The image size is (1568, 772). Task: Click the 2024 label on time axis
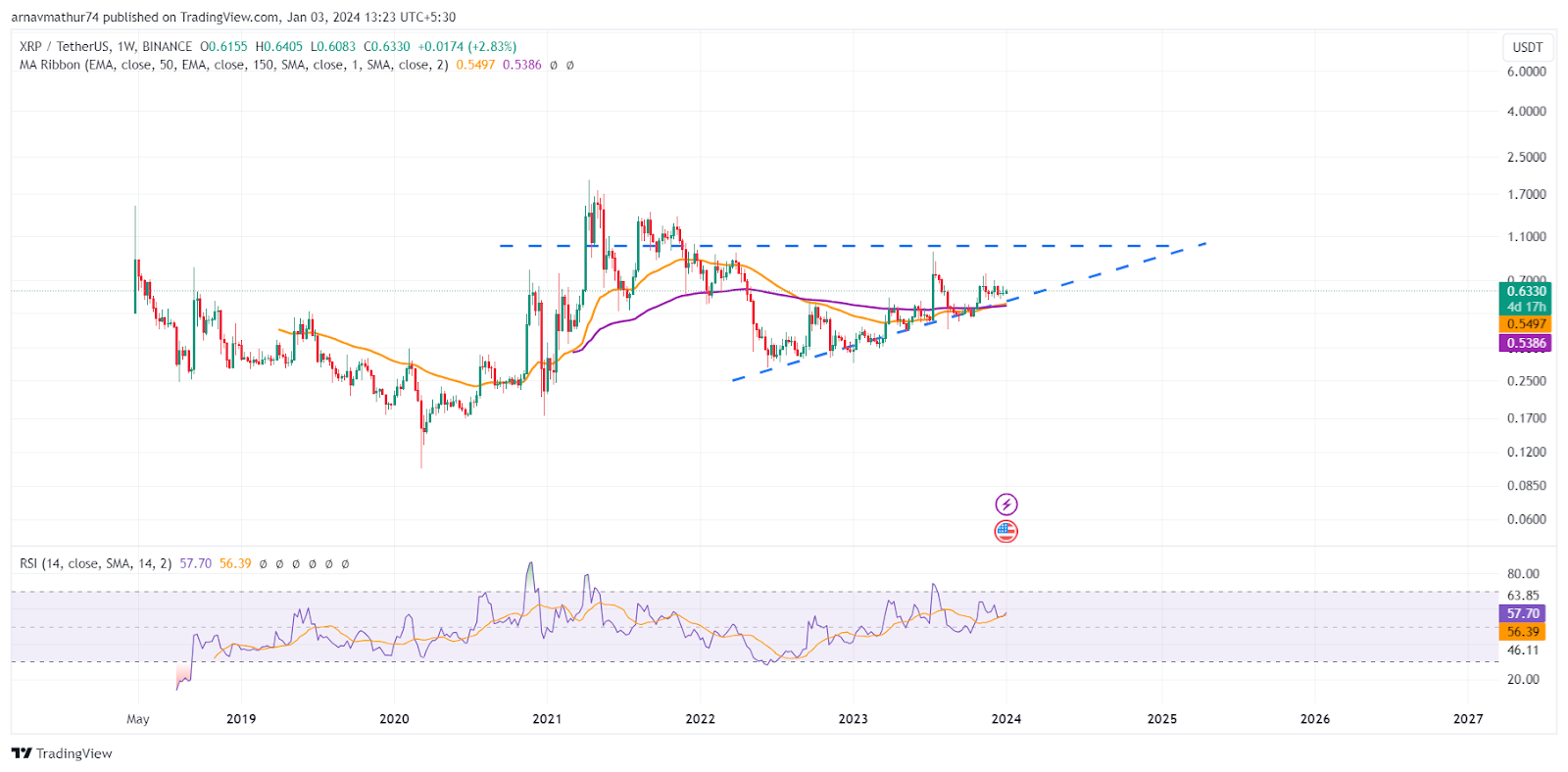click(x=1006, y=719)
